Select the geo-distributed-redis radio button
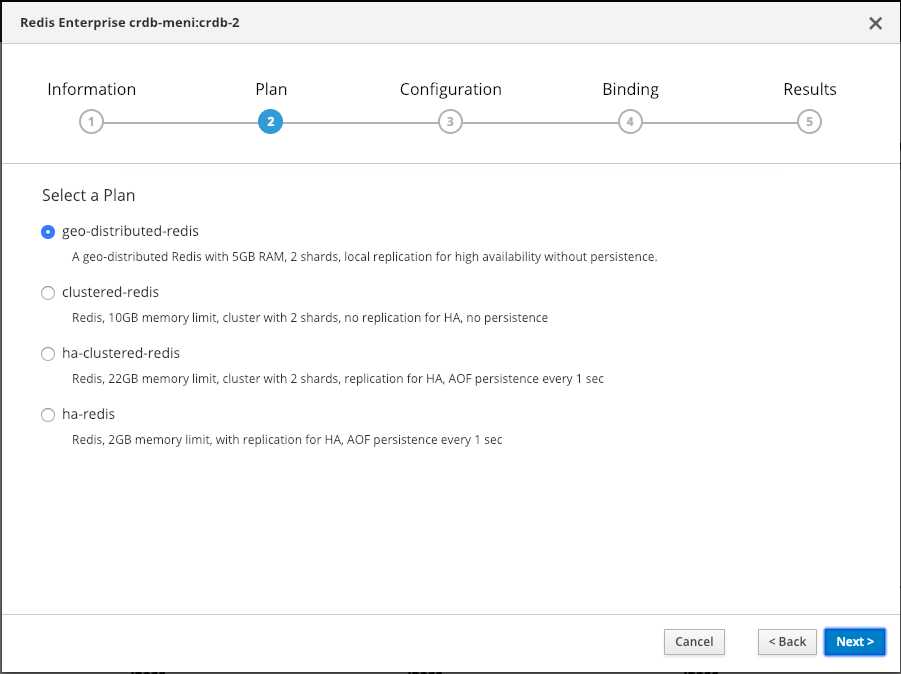Image resolution: width=901 pixels, height=674 pixels. (x=48, y=232)
